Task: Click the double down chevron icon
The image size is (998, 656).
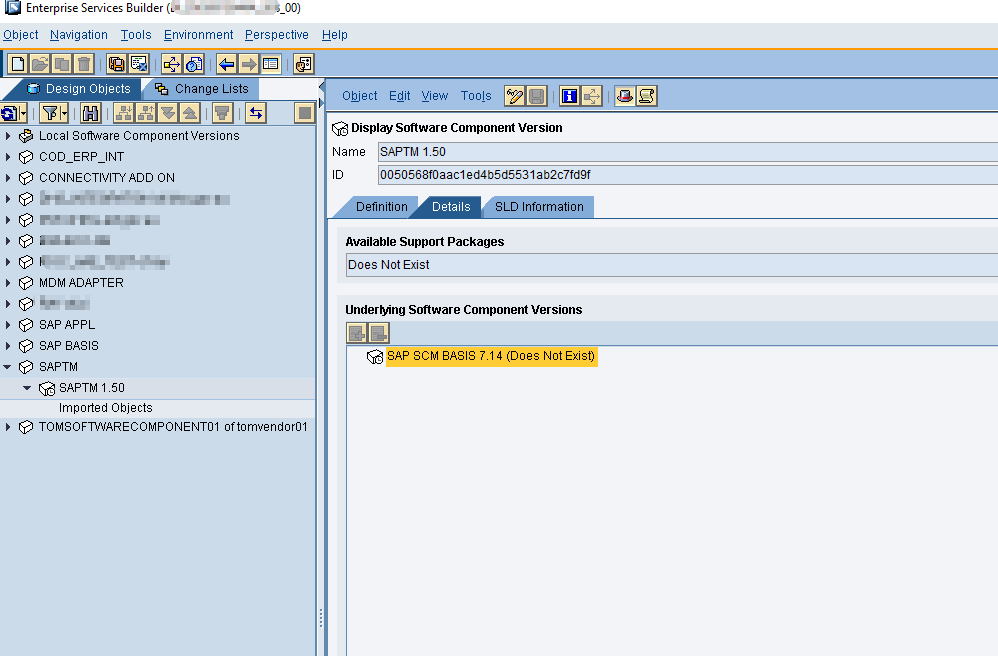Action: (168, 113)
